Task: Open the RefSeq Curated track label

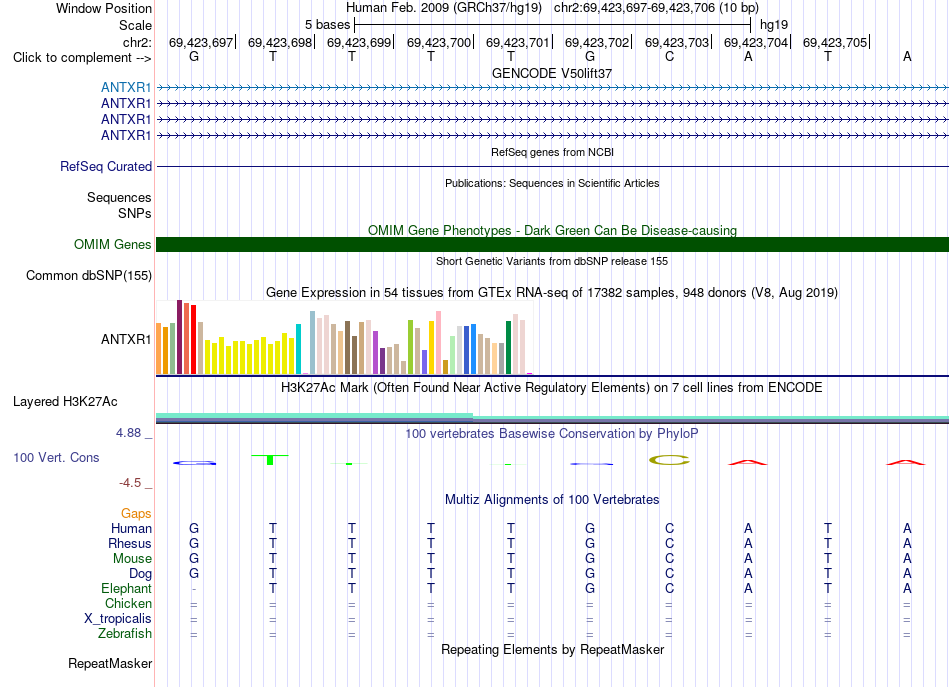Action: (x=105, y=166)
